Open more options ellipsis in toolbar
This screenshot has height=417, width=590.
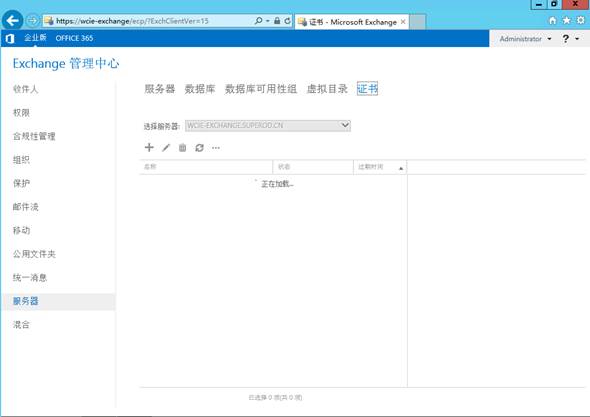point(216,148)
